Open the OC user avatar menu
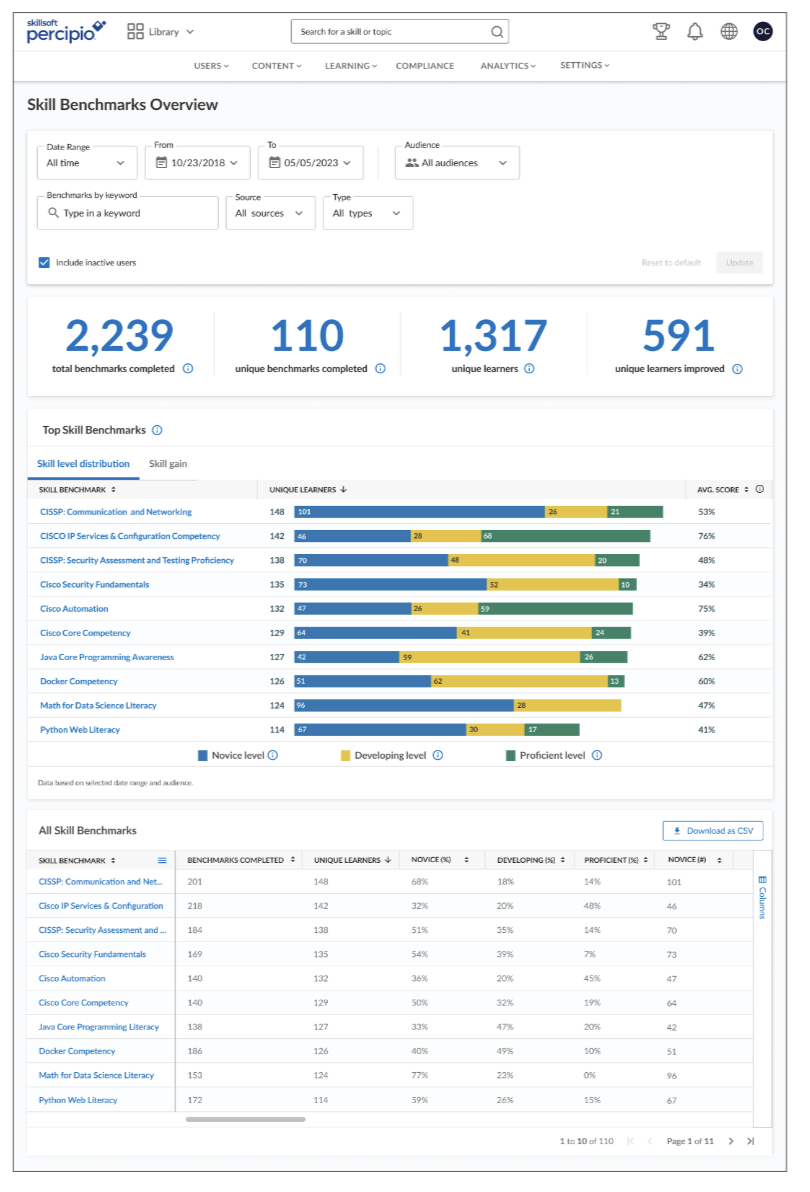 click(x=763, y=31)
